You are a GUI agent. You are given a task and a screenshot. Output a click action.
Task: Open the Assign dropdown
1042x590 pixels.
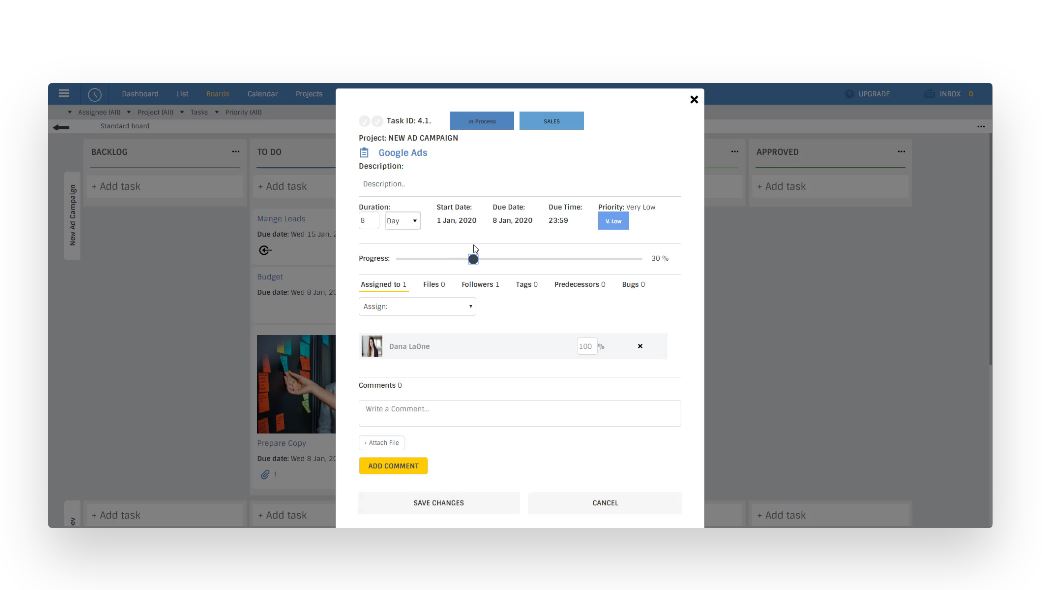(x=417, y=306)
